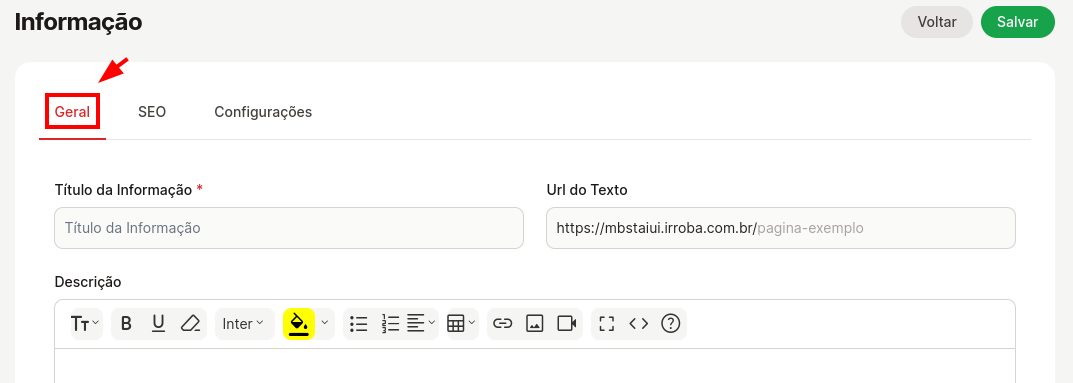Open the color options arrow beside the highlight button
Screen dimensions: 1073x383
click(x=325, y=323)
